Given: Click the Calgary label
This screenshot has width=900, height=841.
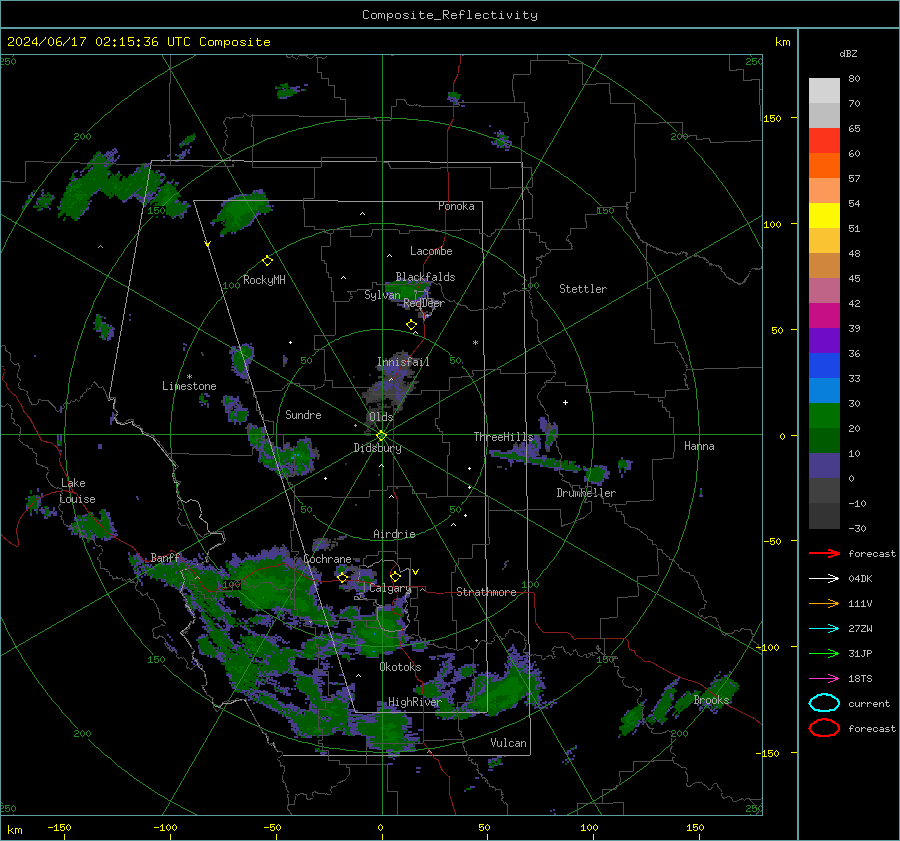Looking at the screenshot, I should coord(390,588).
